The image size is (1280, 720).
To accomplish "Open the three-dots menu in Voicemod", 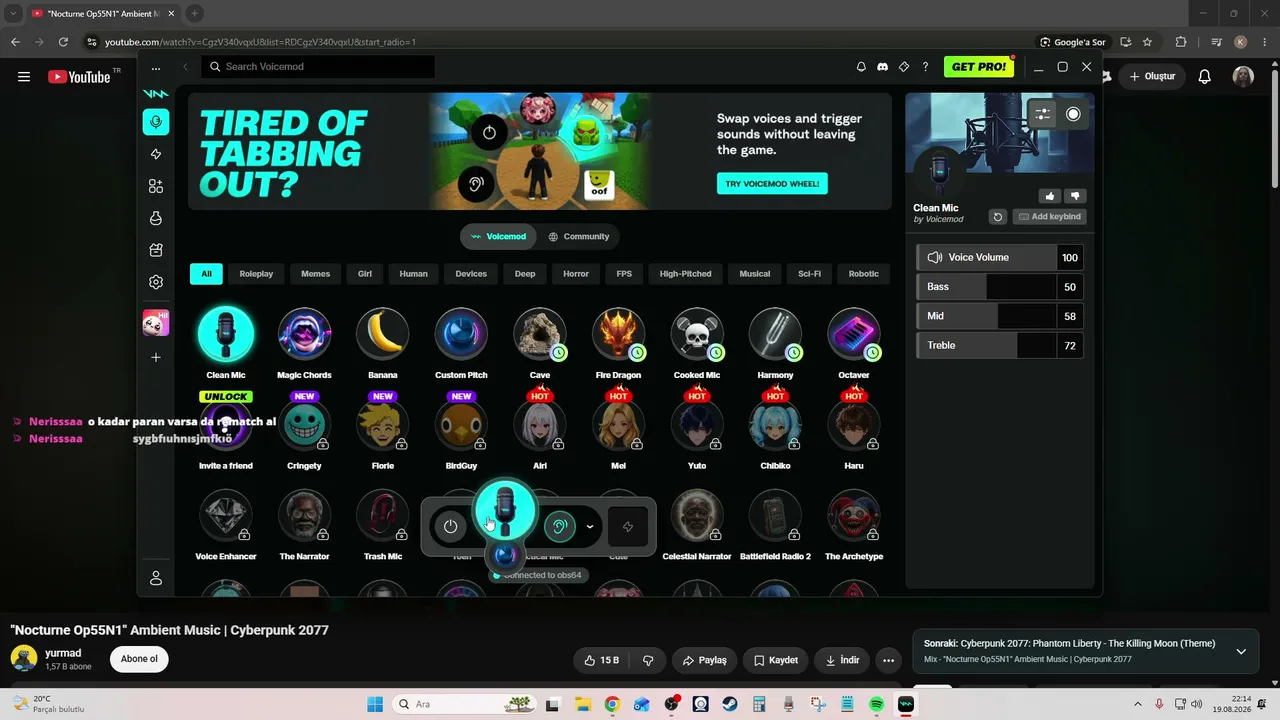I will pos(156,69).
